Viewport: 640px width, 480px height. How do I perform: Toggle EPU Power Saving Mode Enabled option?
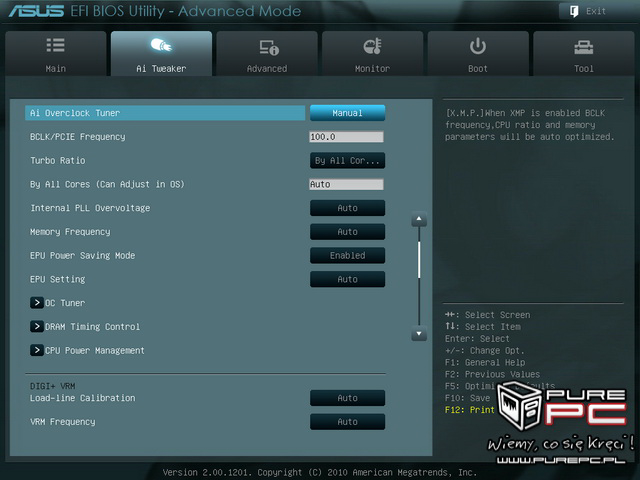347,255
